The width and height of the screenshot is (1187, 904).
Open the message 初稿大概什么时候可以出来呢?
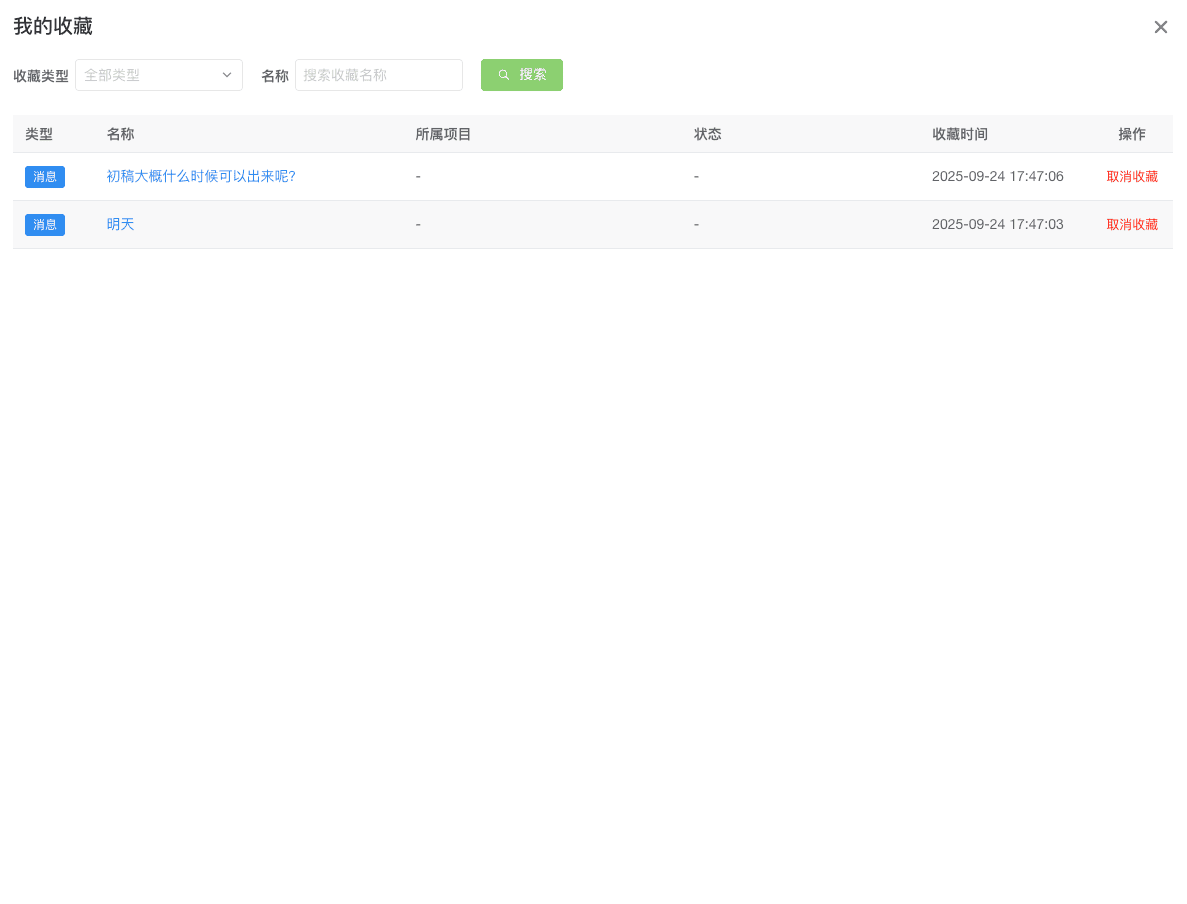pyautogui.click(x=201, y=176)
